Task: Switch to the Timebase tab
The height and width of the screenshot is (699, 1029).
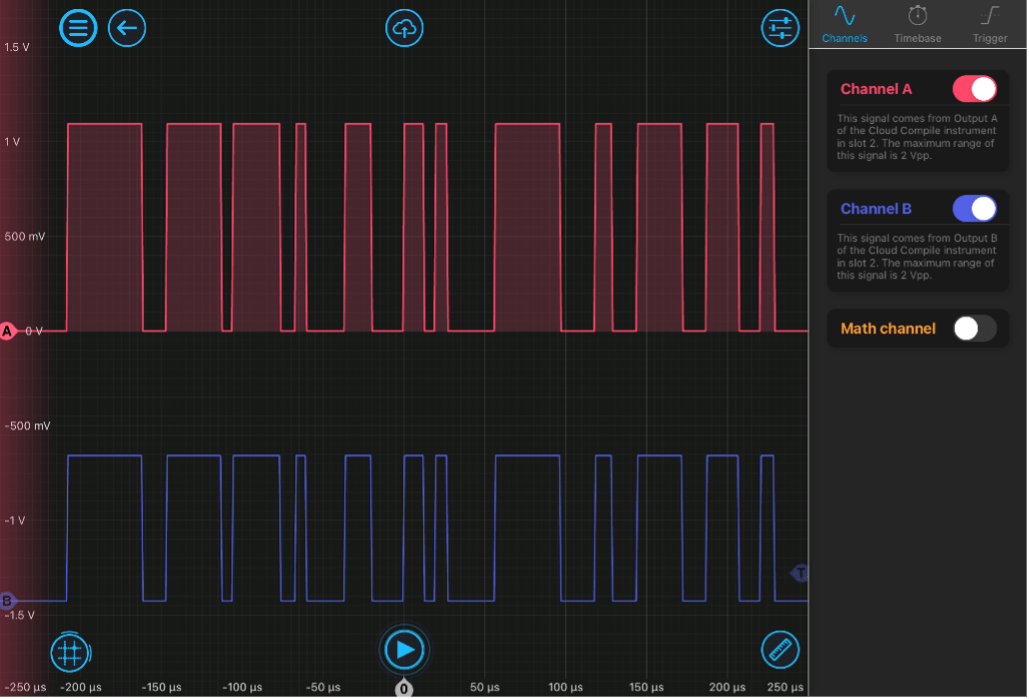Action: click(917, 38)
